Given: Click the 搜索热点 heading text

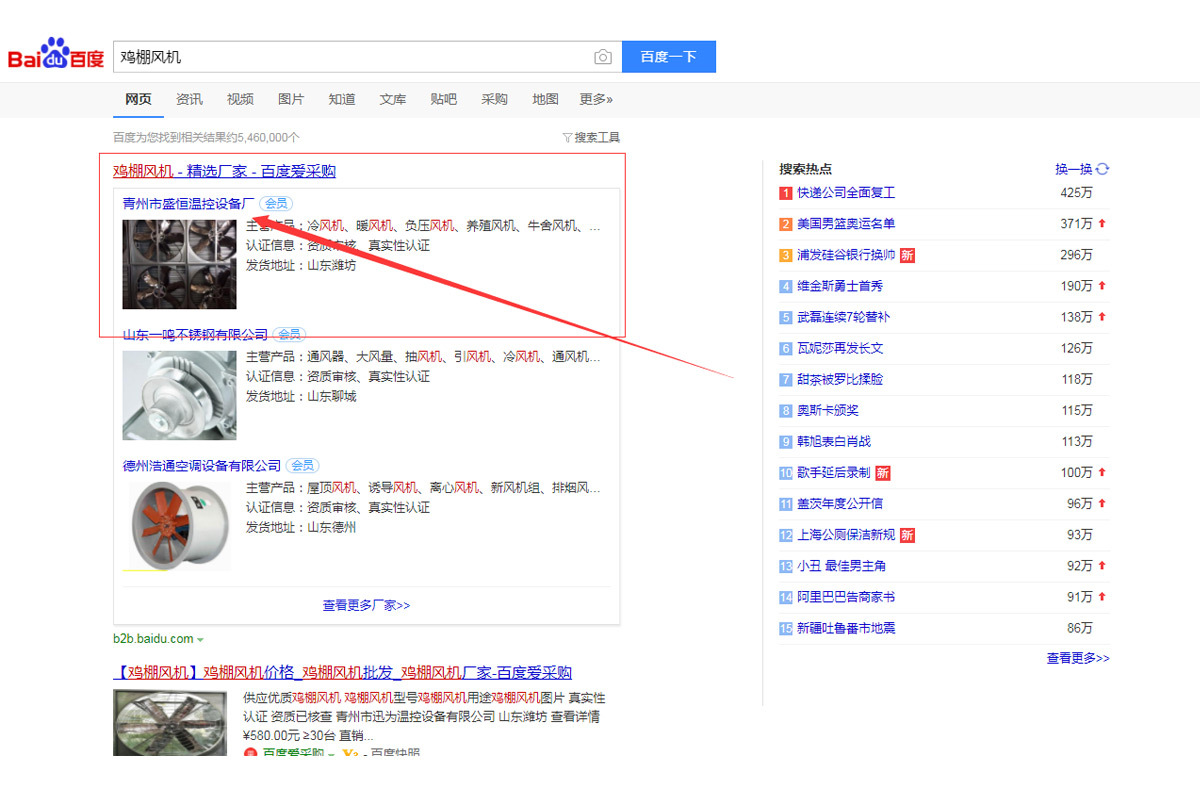Looking at the screenshot, I should click(x=806, y=169).
